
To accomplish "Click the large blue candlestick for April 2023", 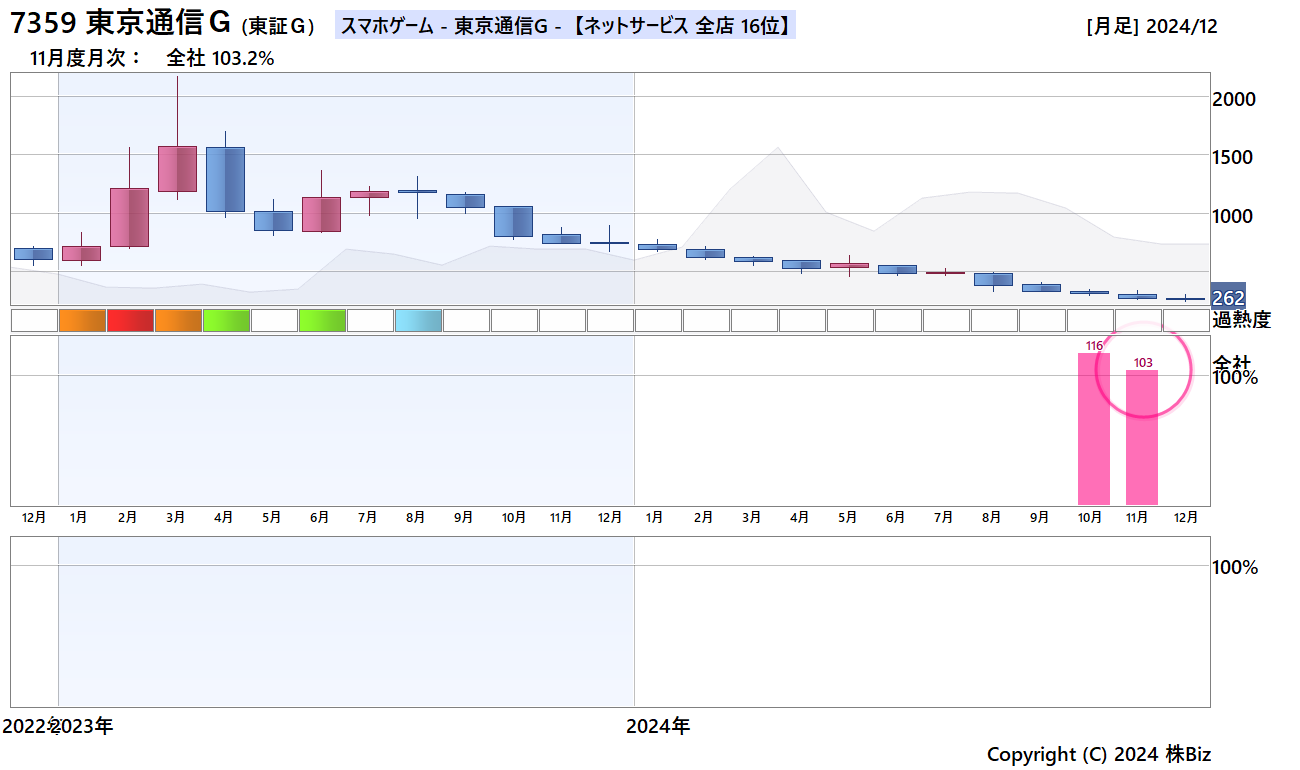I will [x=226, y=179].
